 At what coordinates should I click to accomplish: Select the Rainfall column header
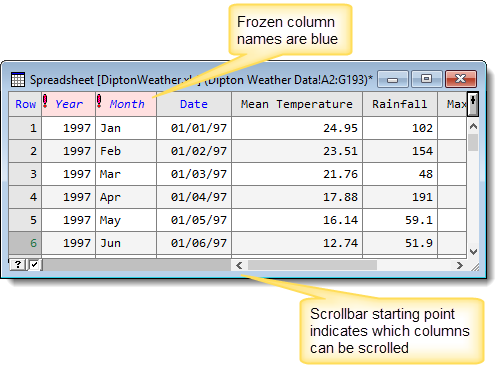pyautogui.click(x=400, y=104)
